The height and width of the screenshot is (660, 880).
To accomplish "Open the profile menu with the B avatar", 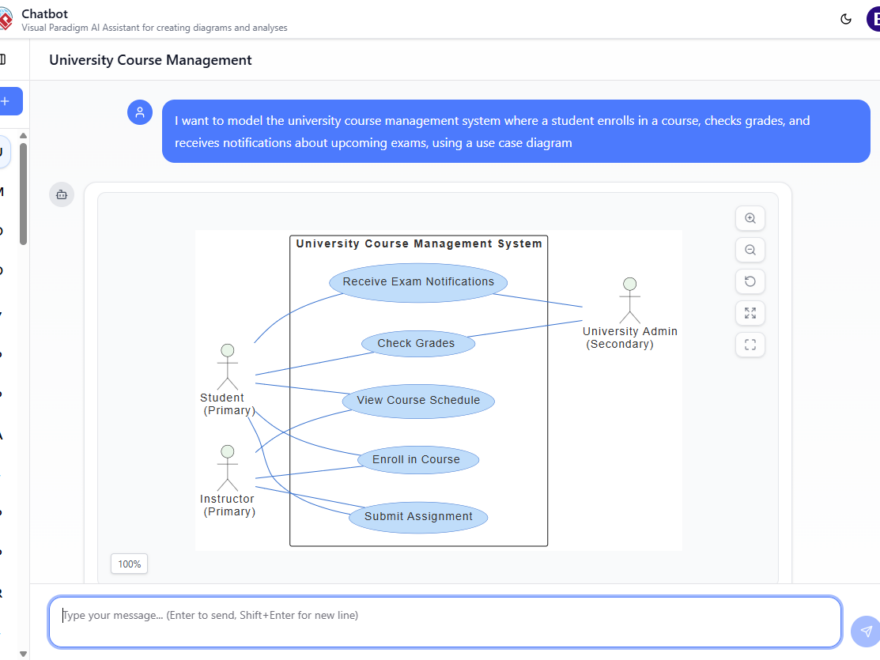I will pos(873,18).
